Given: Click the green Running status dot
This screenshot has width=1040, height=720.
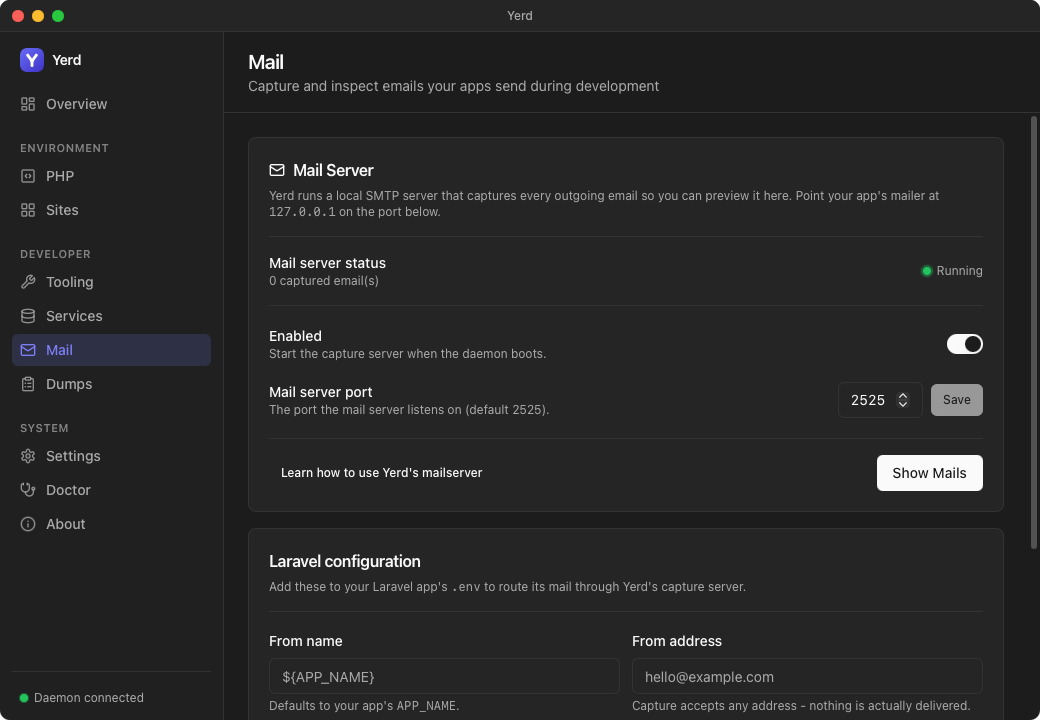Looking at the screenshot, I should point(927,270).
